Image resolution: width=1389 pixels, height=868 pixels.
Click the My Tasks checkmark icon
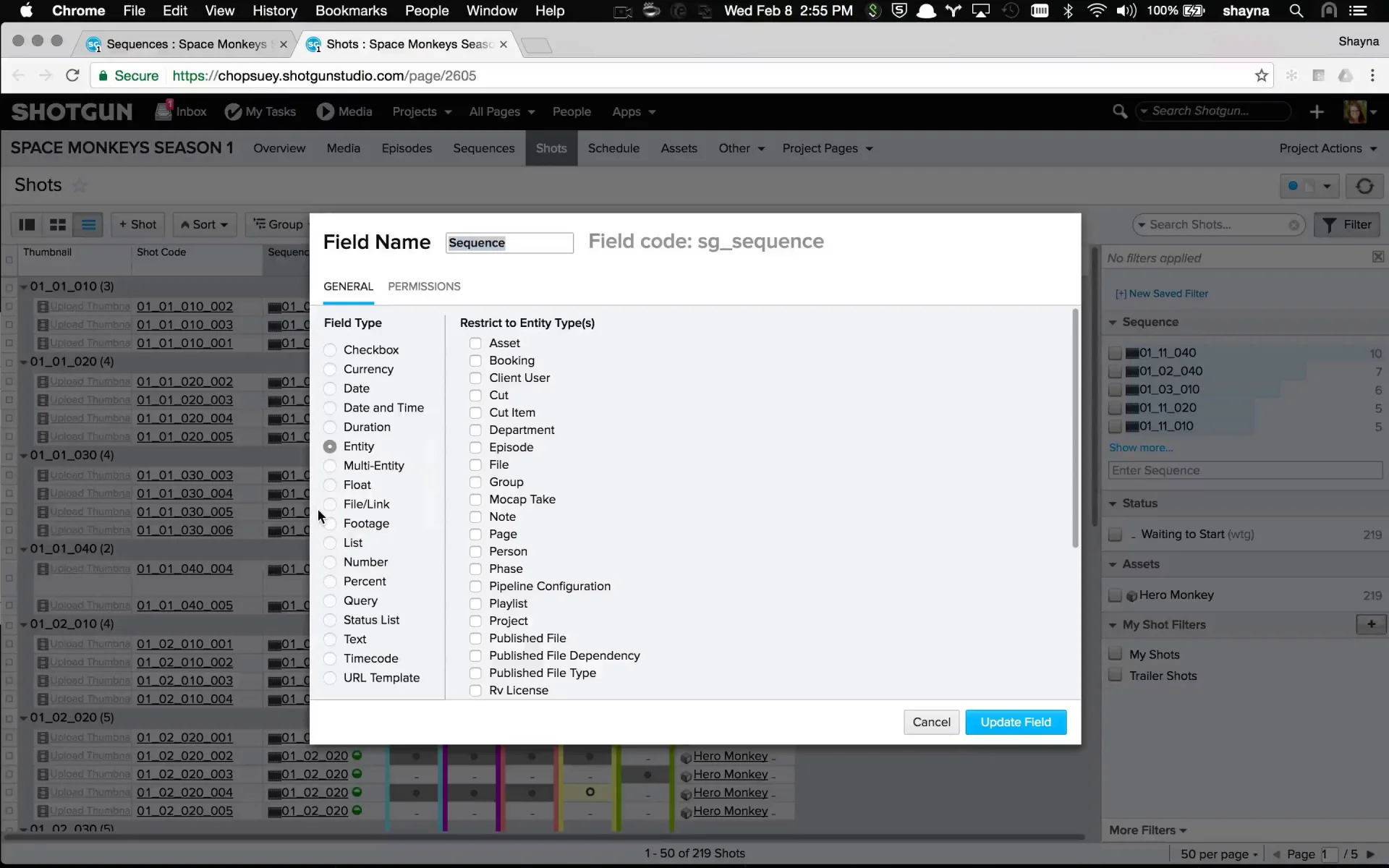[x=233, y=111]
